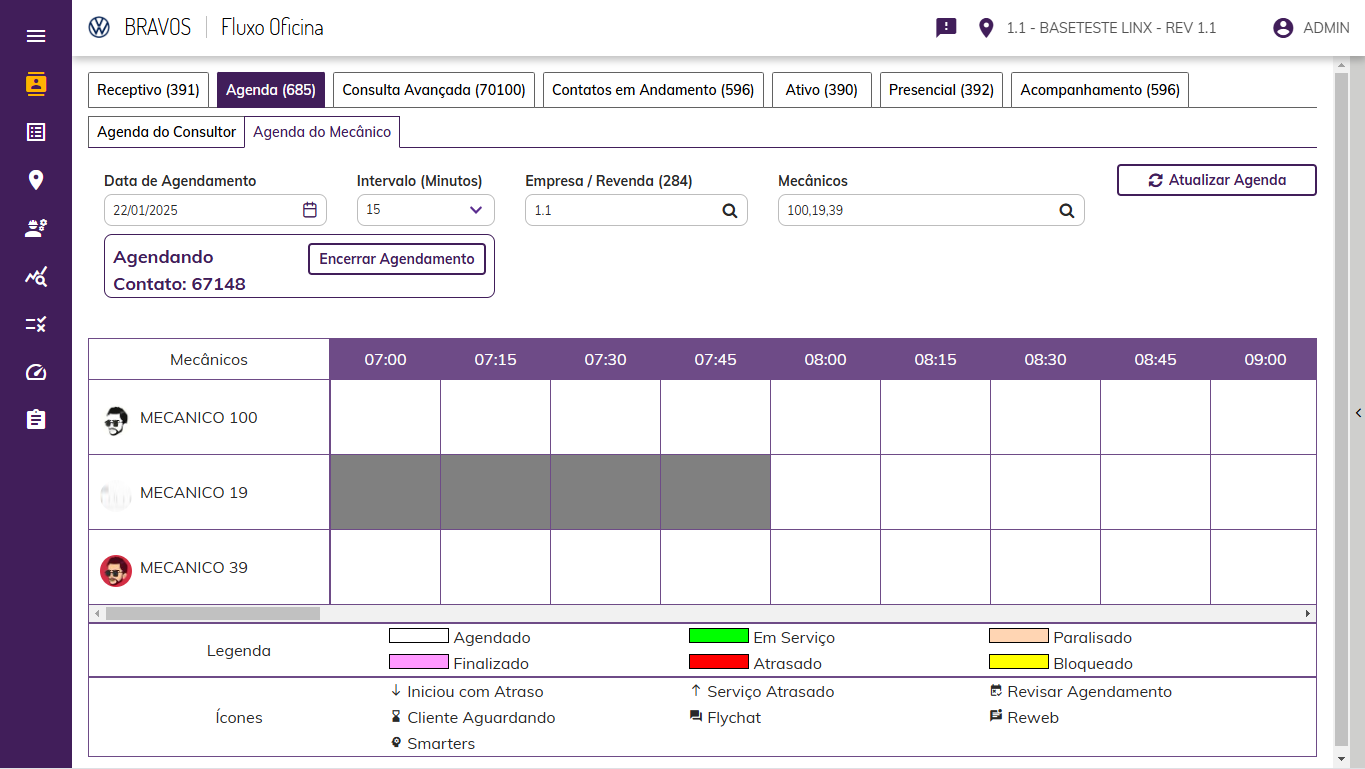Image resolution: width=1365 pixels, height=769 pixels.
Task: Click the 07:30 time column header
Action: coord(605,359)
